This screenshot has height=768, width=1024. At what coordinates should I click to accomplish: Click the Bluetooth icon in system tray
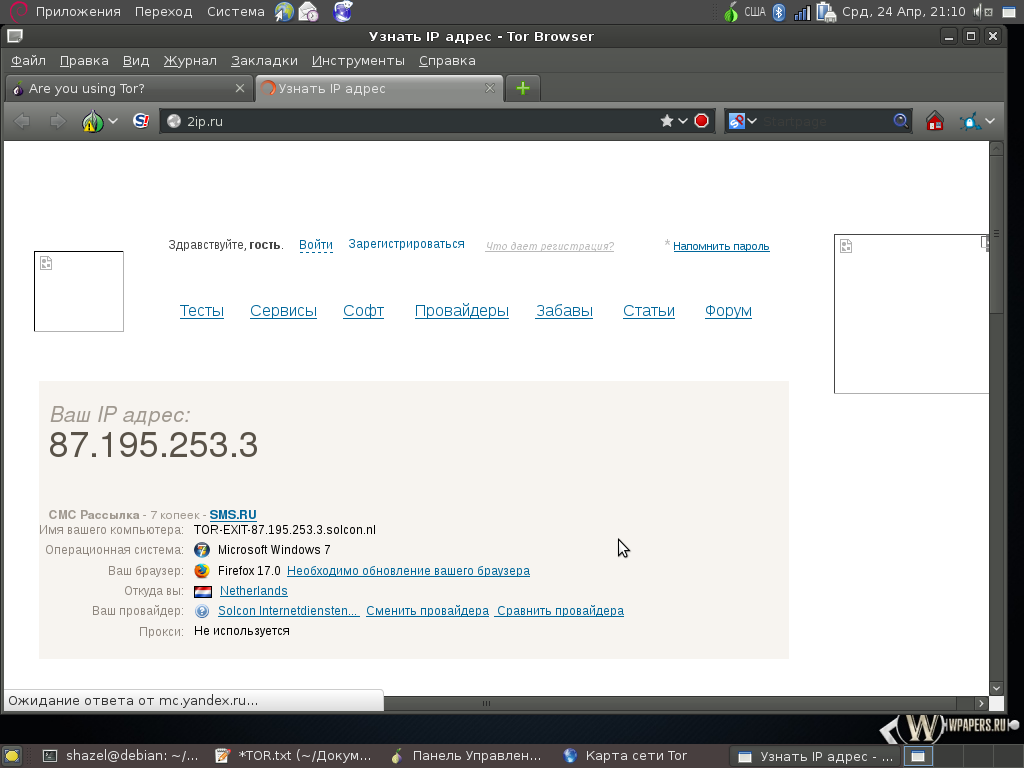point(778,12)
